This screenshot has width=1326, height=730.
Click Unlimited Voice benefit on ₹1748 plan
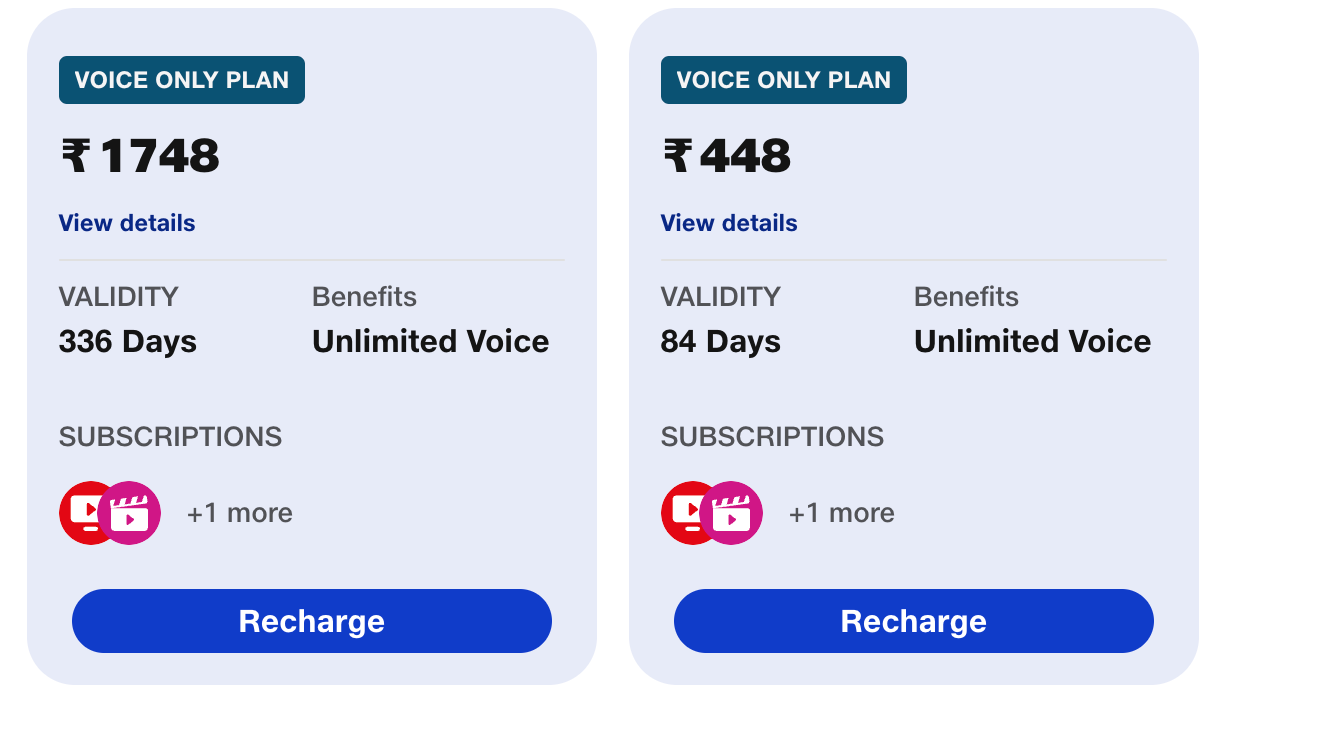(x=431, y=342)
